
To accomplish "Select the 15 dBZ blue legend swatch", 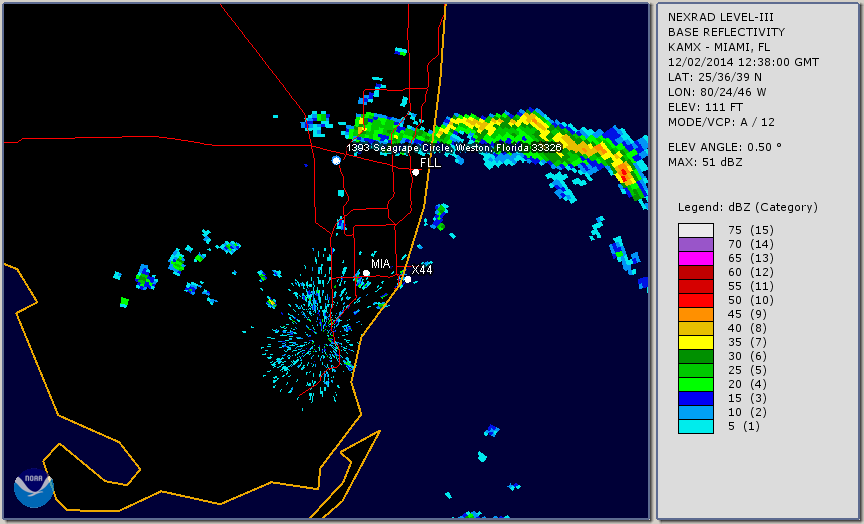I will pyautogui.click(x=695, y=398).
